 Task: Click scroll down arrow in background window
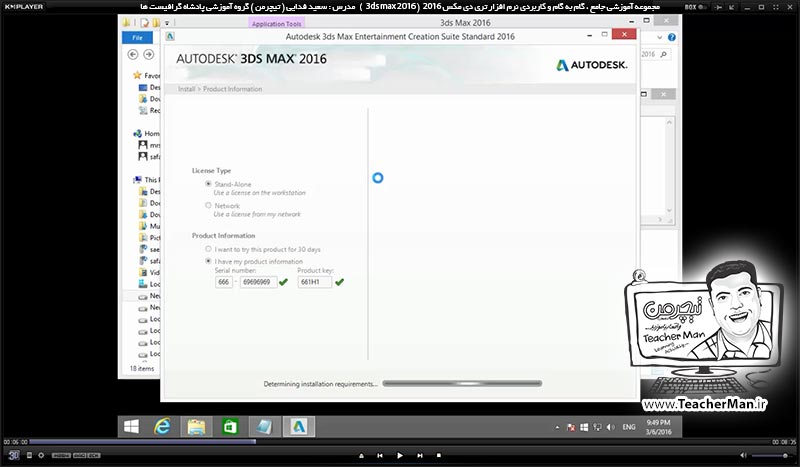669,210
